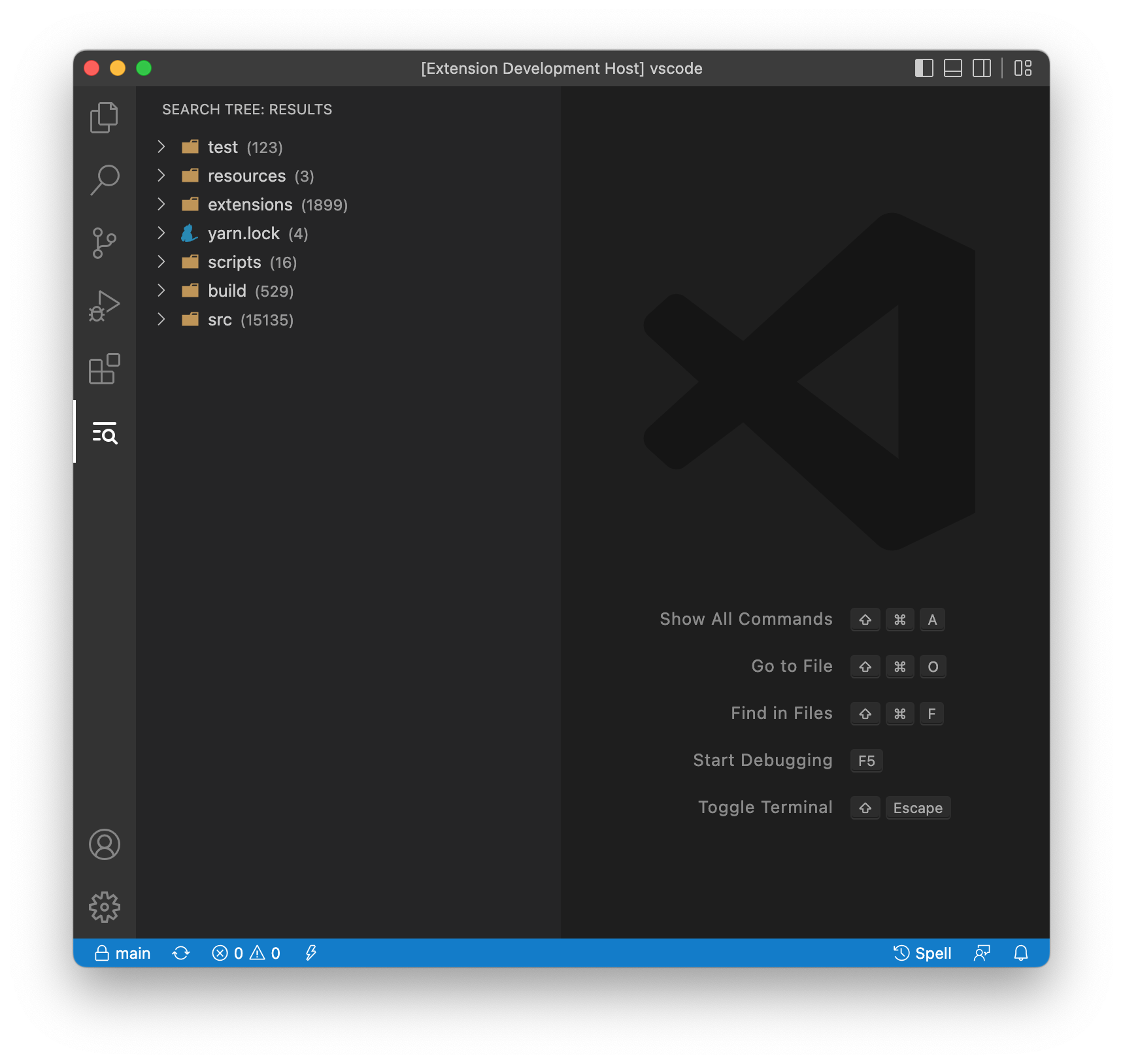Click the yarn.lock file icon
The width and height of the screenshot is (1123, 1064).
point(190,233)
